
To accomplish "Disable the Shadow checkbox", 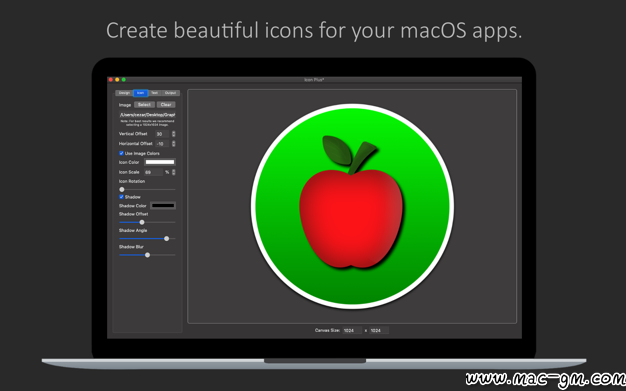I will pos(121,197).
